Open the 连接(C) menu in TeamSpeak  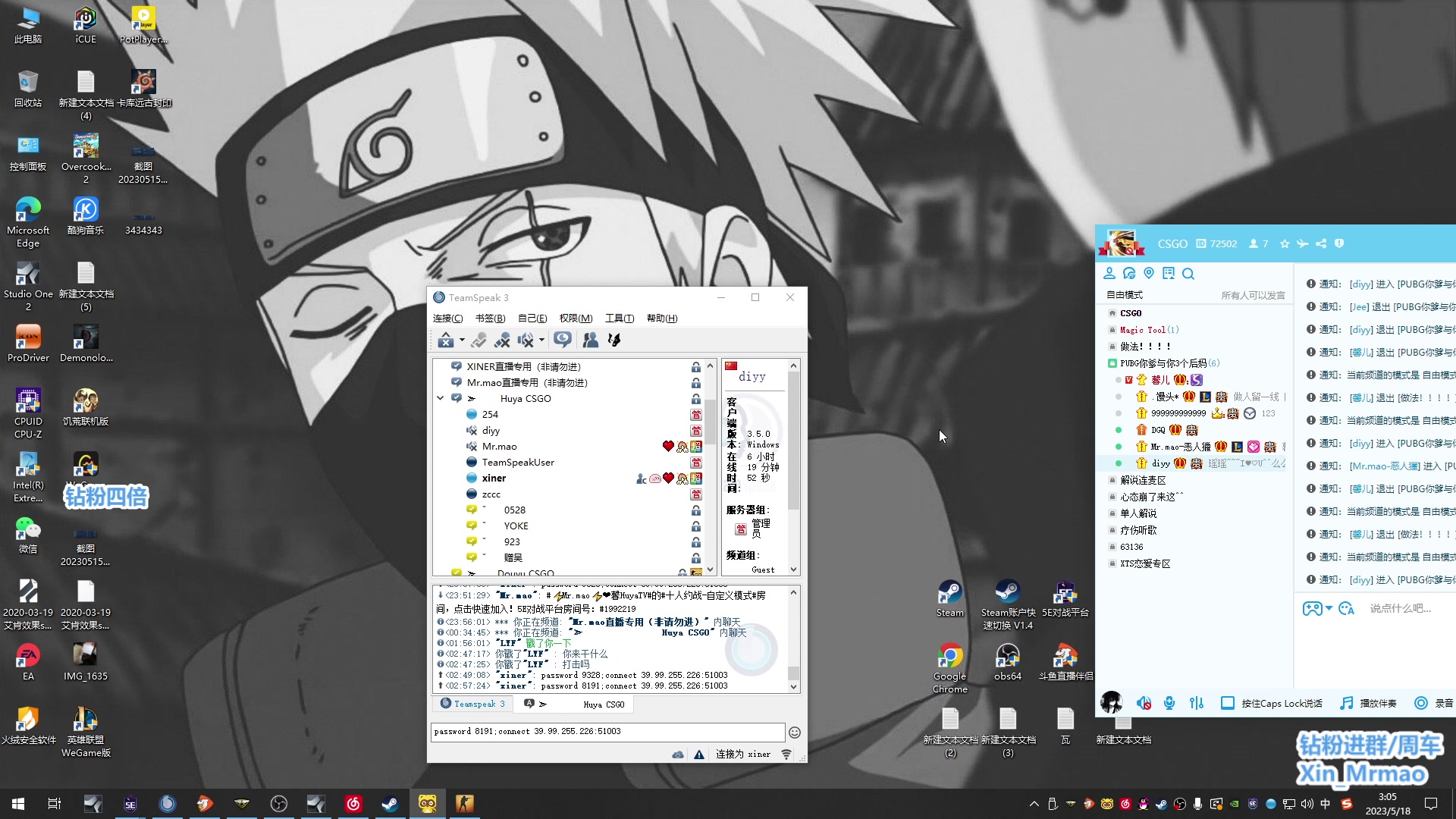tap(447, 318)
